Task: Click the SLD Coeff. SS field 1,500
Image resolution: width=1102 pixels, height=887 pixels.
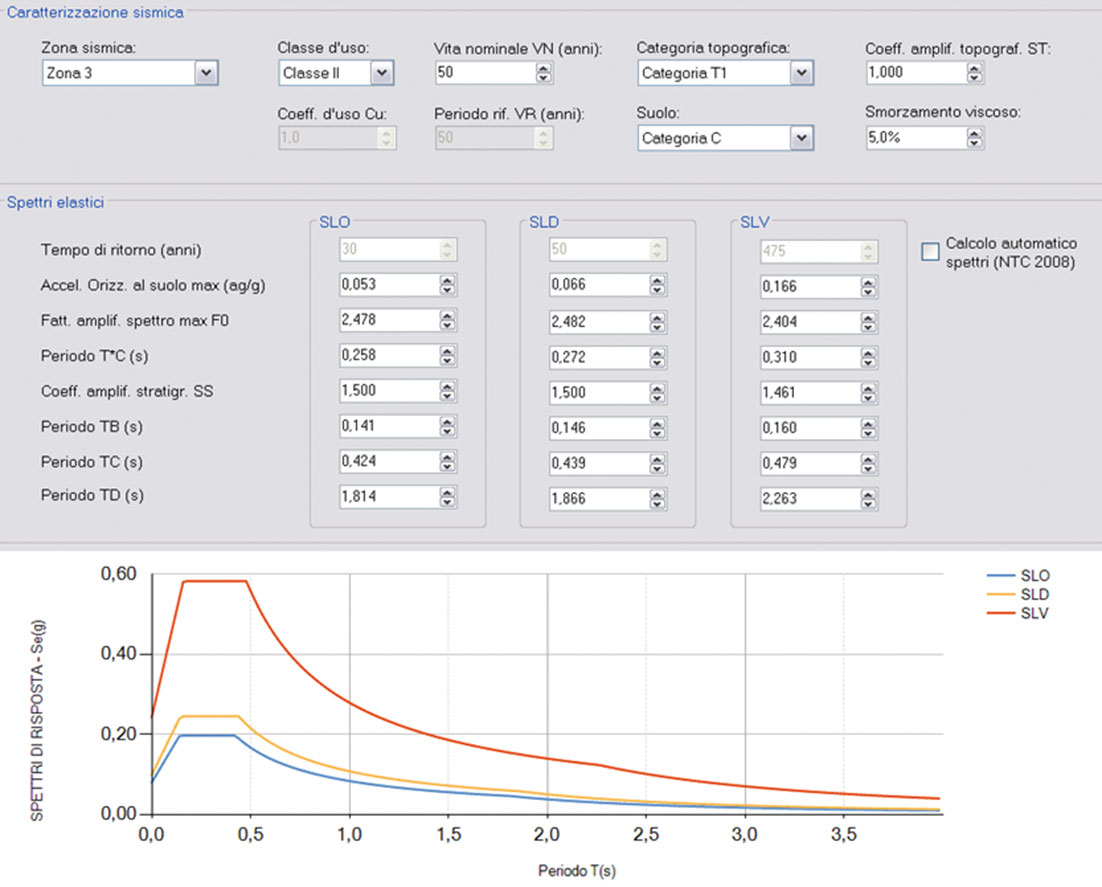Action: 599,393
